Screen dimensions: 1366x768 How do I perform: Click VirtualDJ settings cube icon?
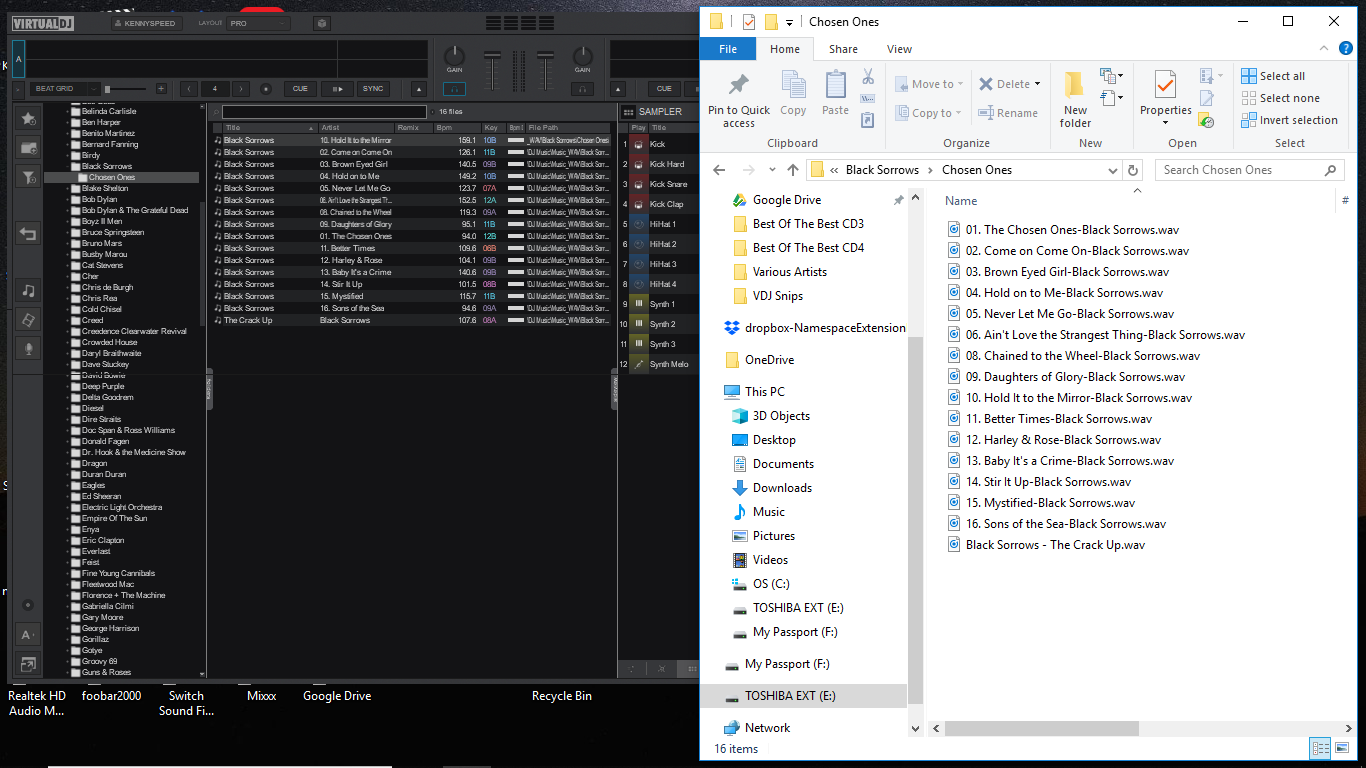[321, 23]
